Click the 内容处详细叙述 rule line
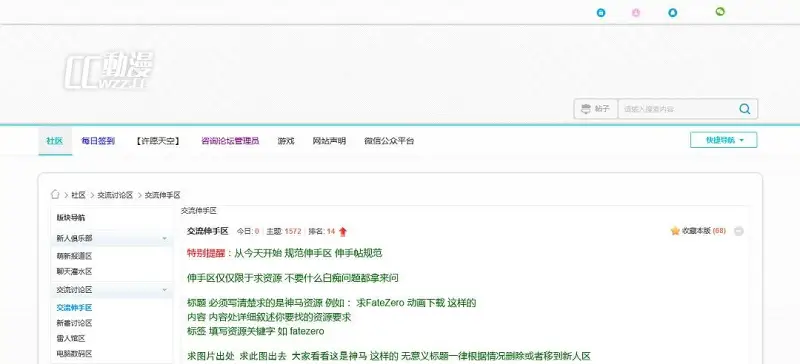800x364 pixels. pyautogui.click(x=269, y=317)
